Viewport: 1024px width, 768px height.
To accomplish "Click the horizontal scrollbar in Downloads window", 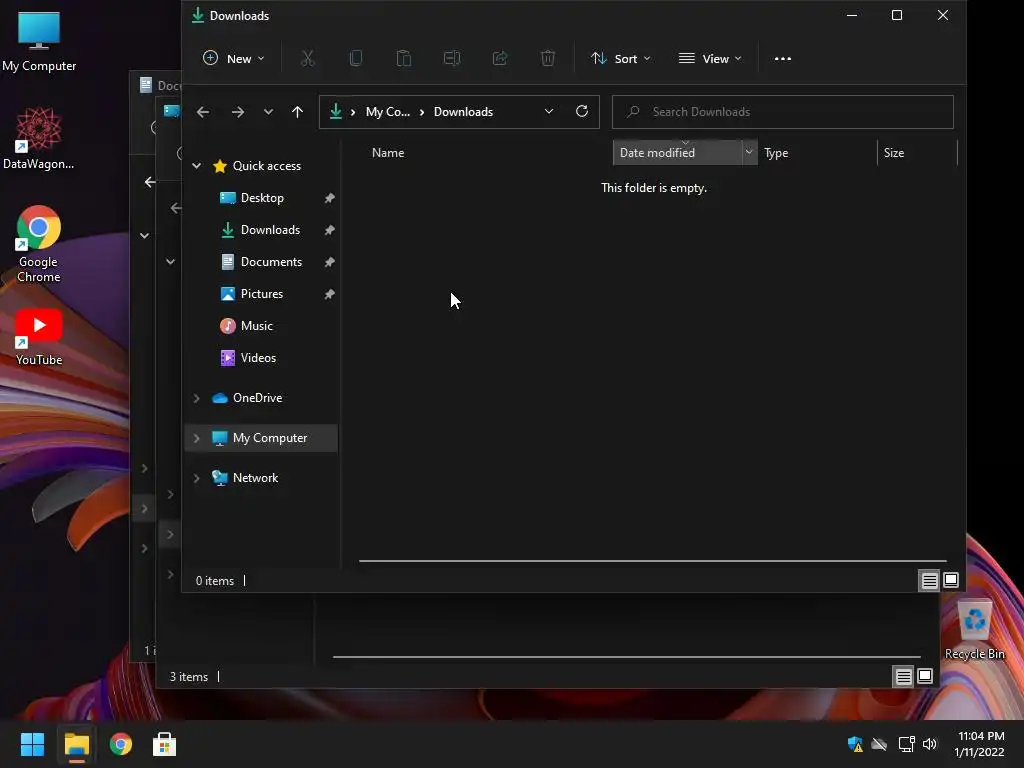I will 652,560.
